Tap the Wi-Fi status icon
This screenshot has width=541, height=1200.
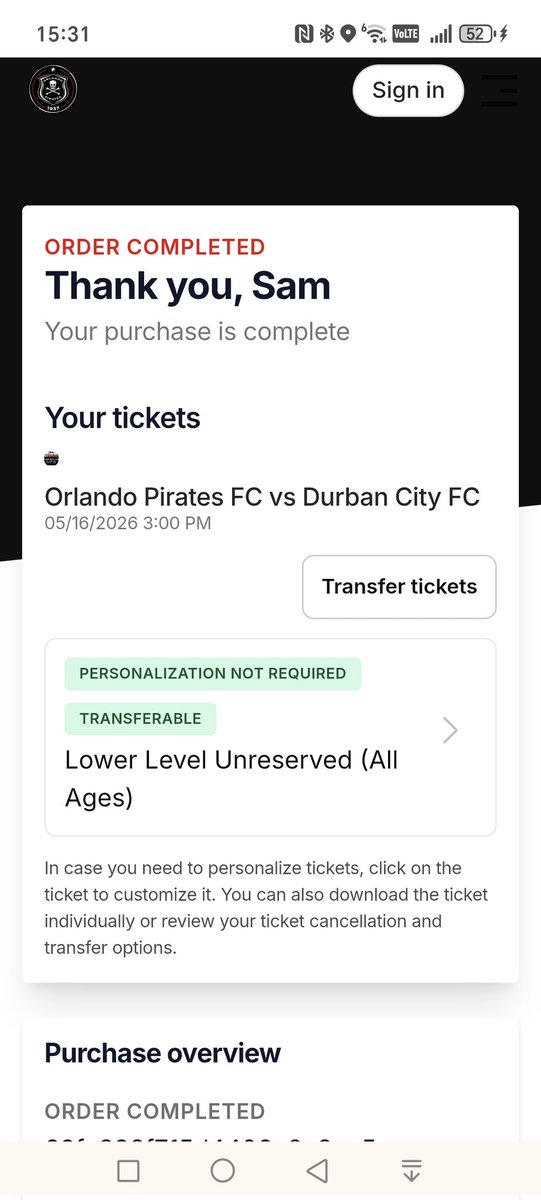pos(373,34)
